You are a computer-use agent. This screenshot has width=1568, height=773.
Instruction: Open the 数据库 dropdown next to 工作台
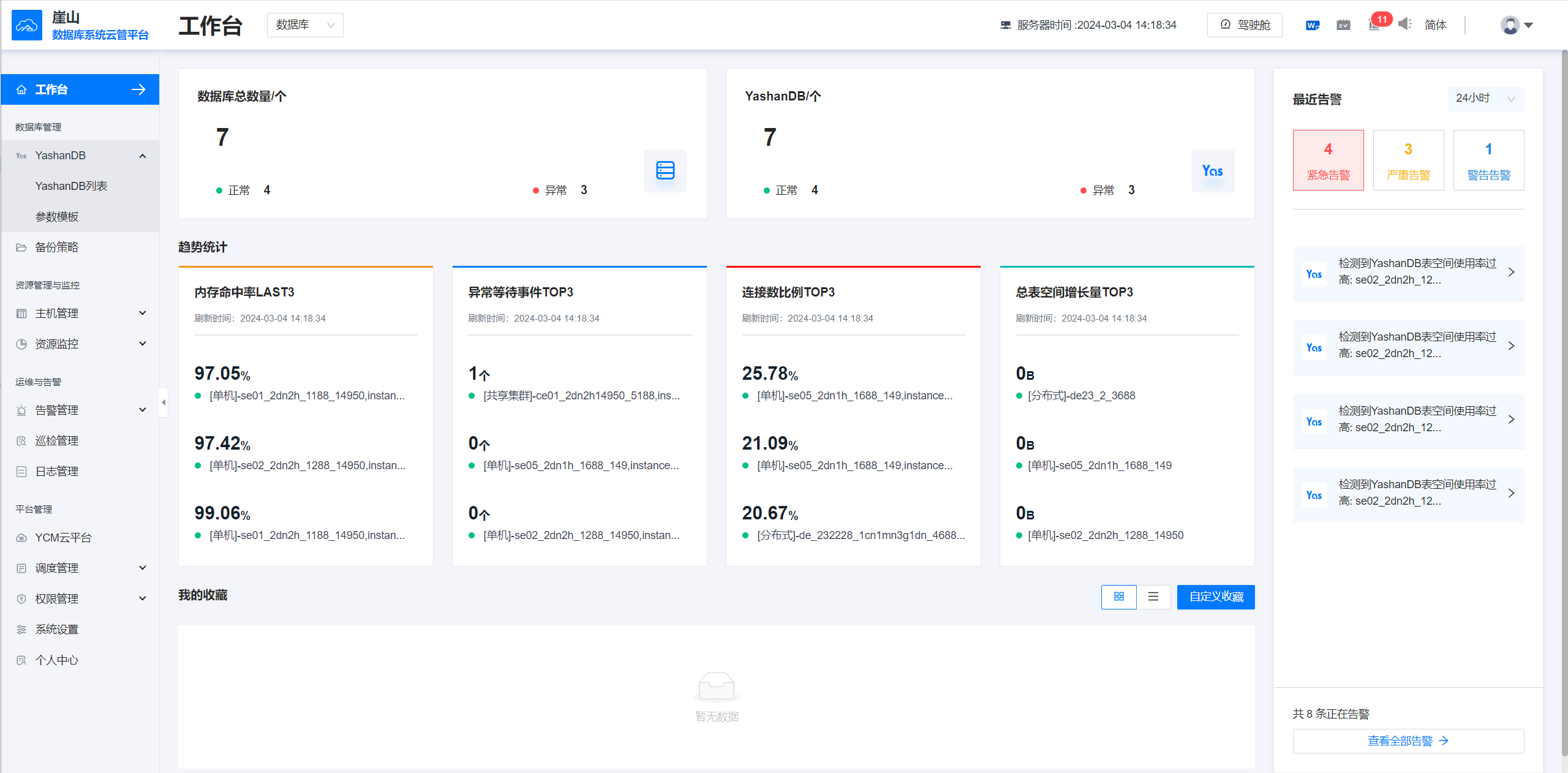[x=305, y=25]
